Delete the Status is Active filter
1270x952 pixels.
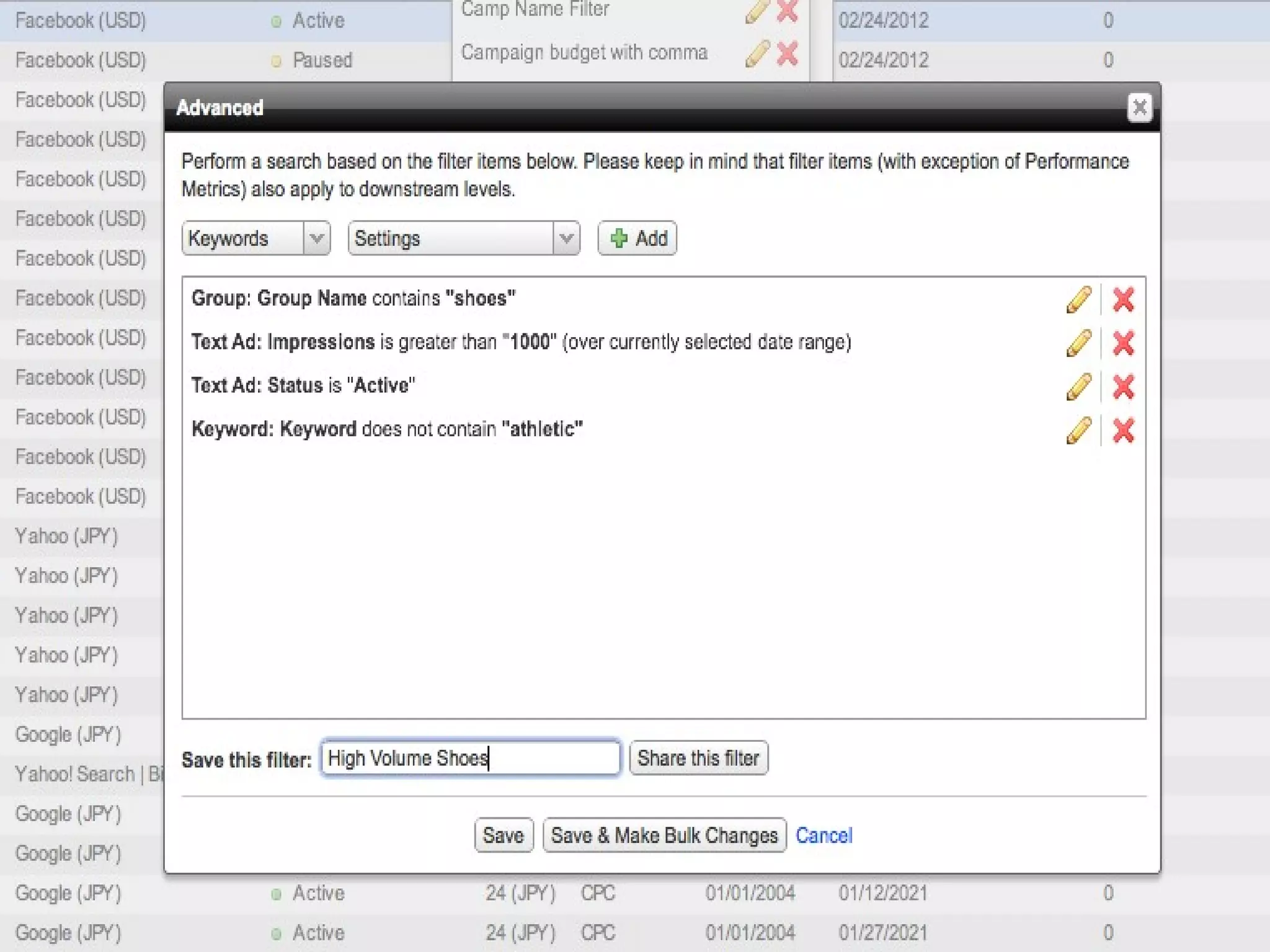1123,387
